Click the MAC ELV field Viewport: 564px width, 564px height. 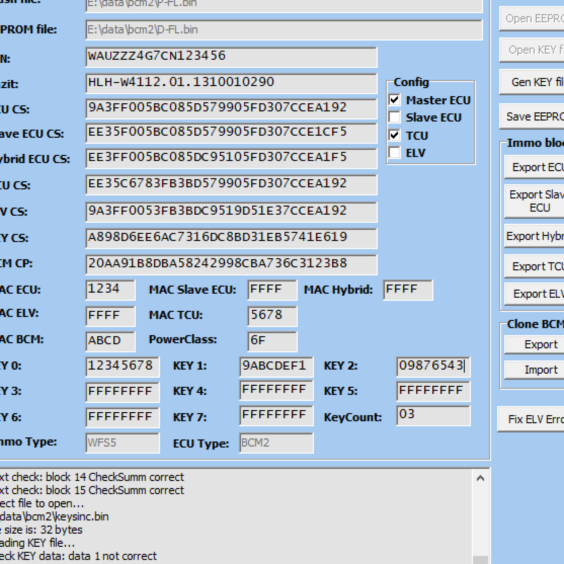point(110,316)
